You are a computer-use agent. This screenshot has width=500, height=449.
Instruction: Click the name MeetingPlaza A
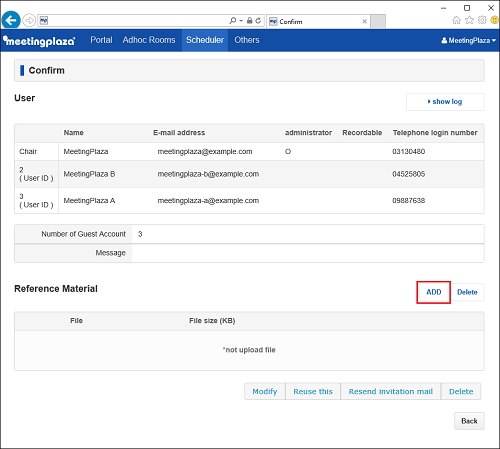pyautogui.click(x=89, y=201)
